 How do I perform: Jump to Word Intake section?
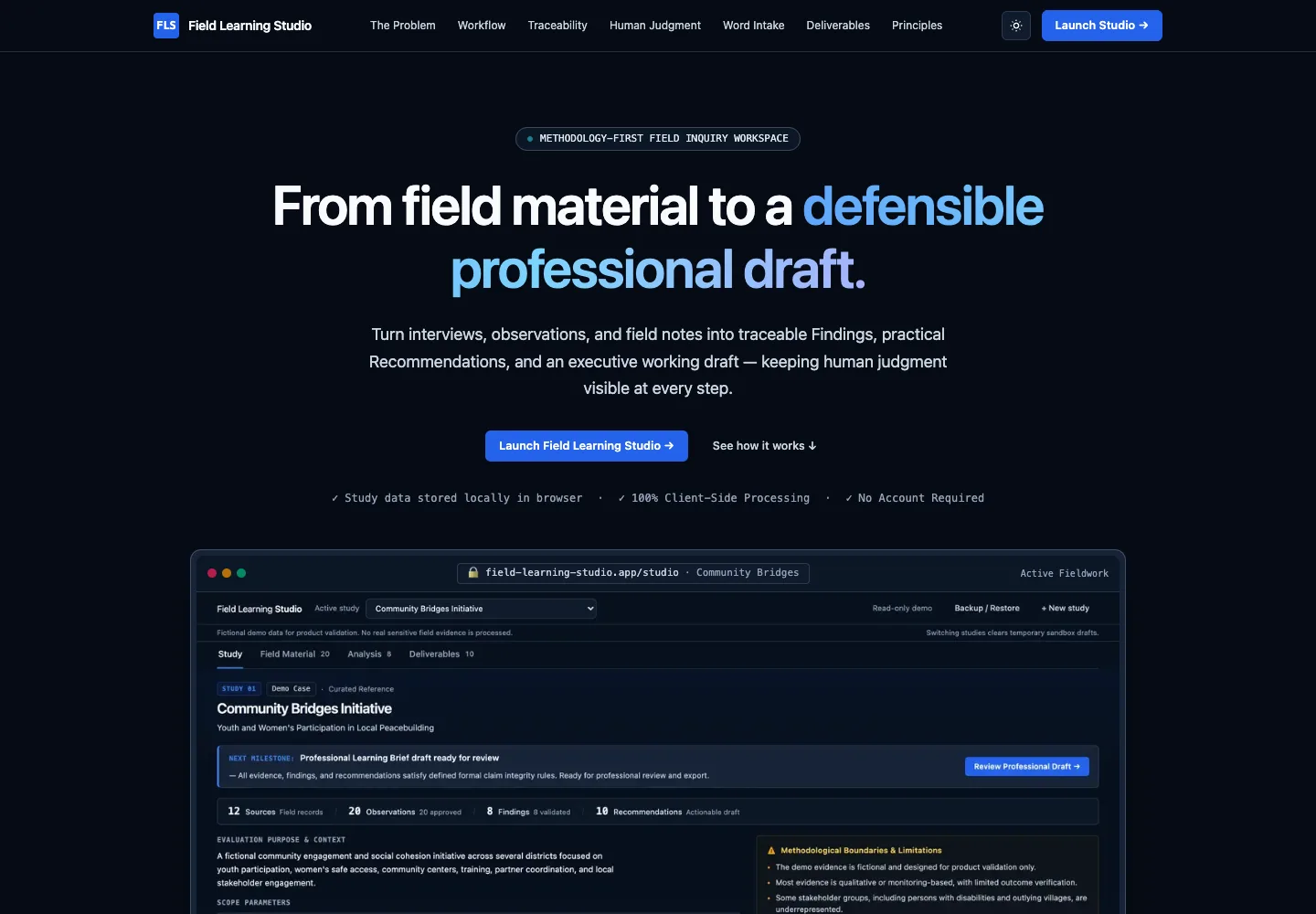coord(754,26)
